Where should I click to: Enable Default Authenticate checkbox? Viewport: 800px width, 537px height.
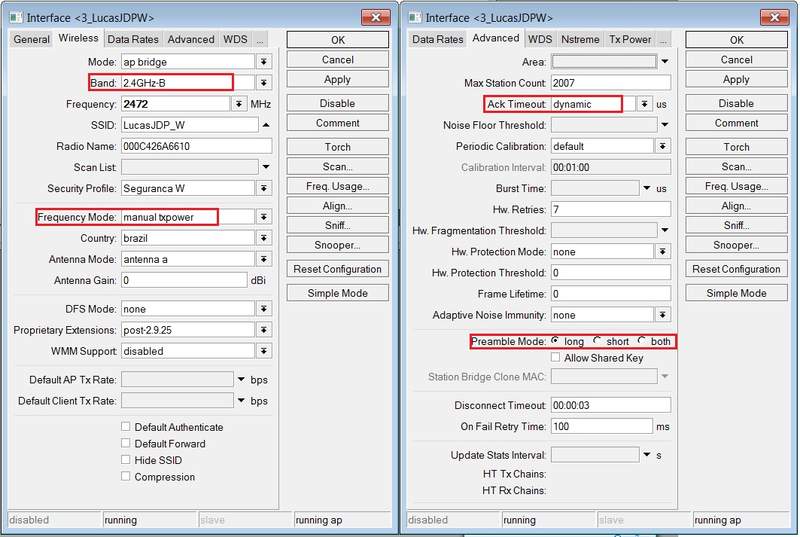click(126, 426)
